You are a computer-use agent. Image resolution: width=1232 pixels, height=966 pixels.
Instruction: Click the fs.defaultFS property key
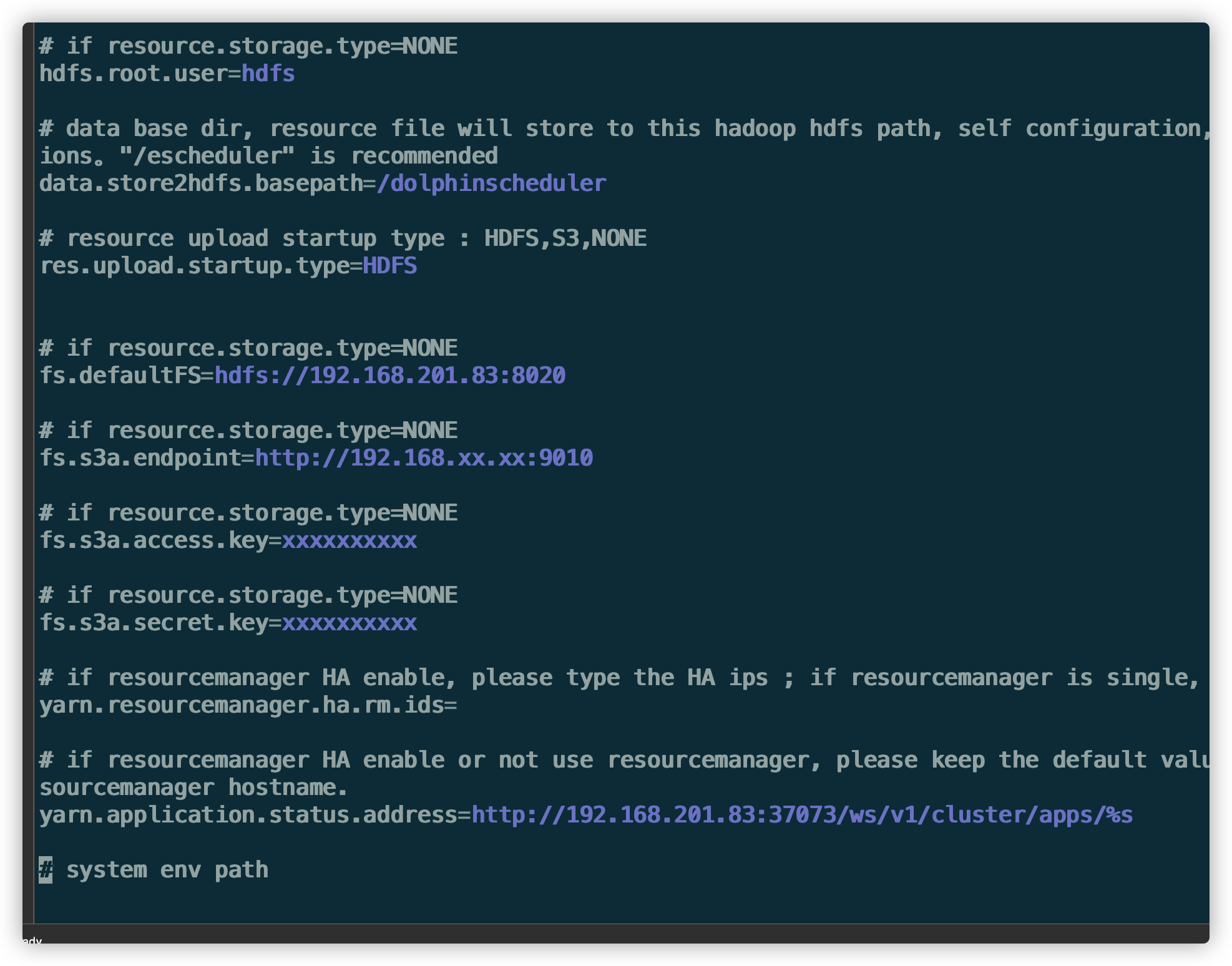(120, 376)
